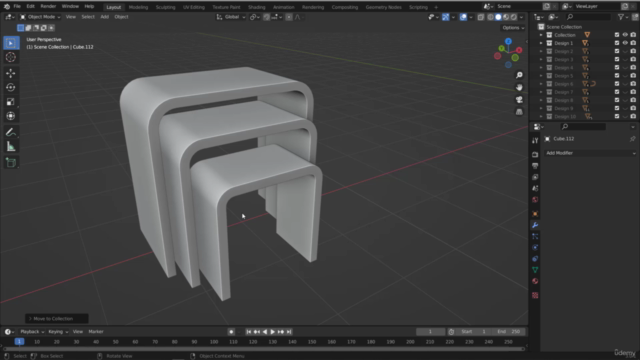Open the viewport Object menu

121,17
